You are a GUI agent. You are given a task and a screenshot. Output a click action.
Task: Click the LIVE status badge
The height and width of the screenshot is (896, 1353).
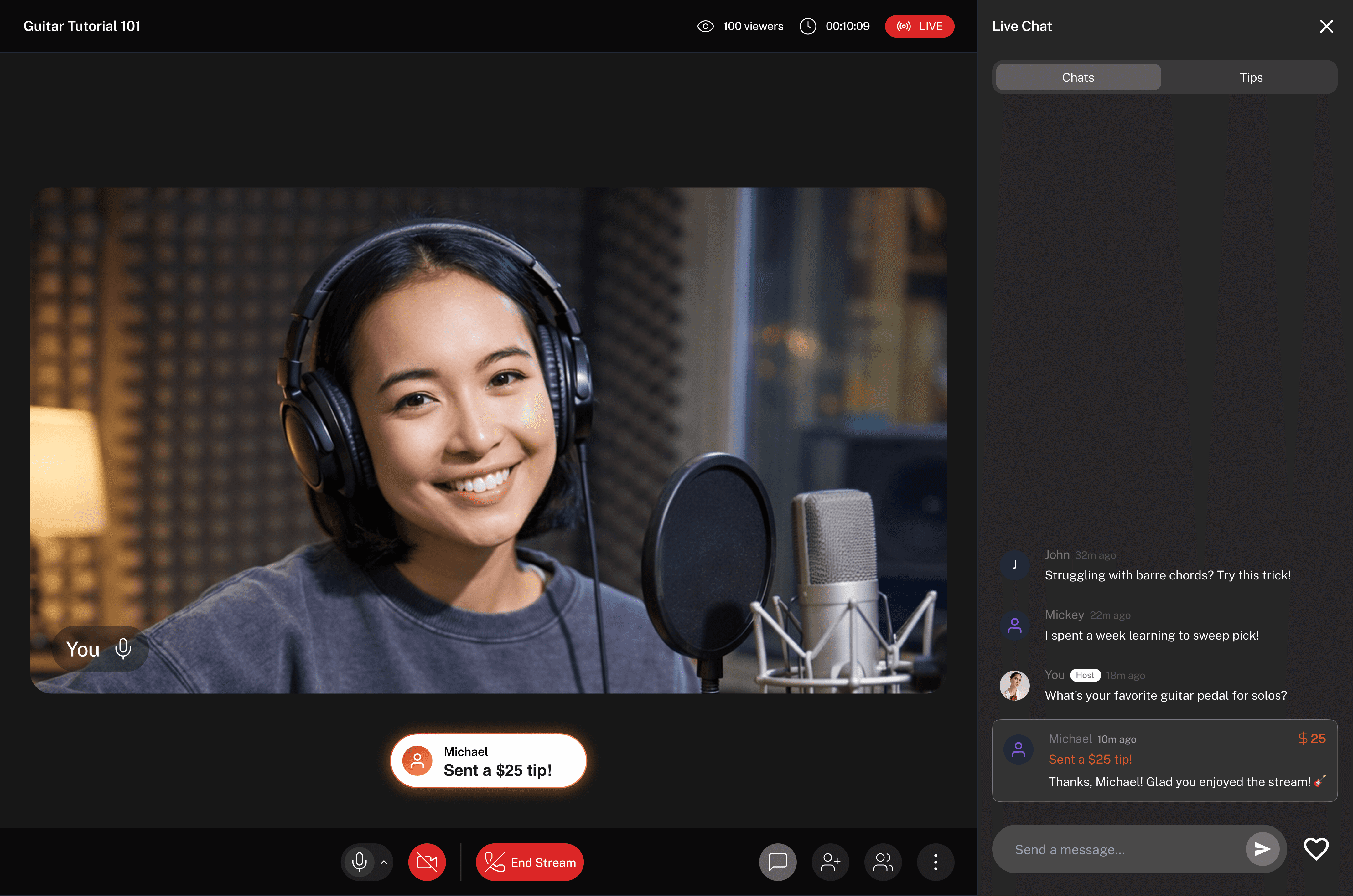pyautogui.click(x=919, y=26)
